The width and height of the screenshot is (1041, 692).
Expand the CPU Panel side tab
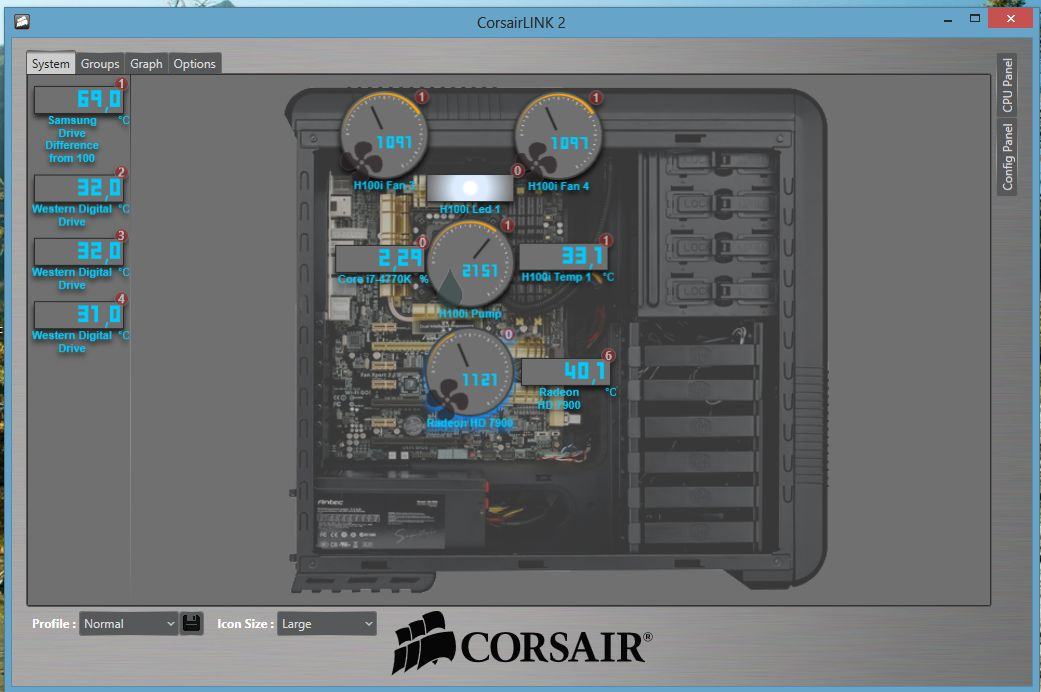click(x=1007, y=85)
